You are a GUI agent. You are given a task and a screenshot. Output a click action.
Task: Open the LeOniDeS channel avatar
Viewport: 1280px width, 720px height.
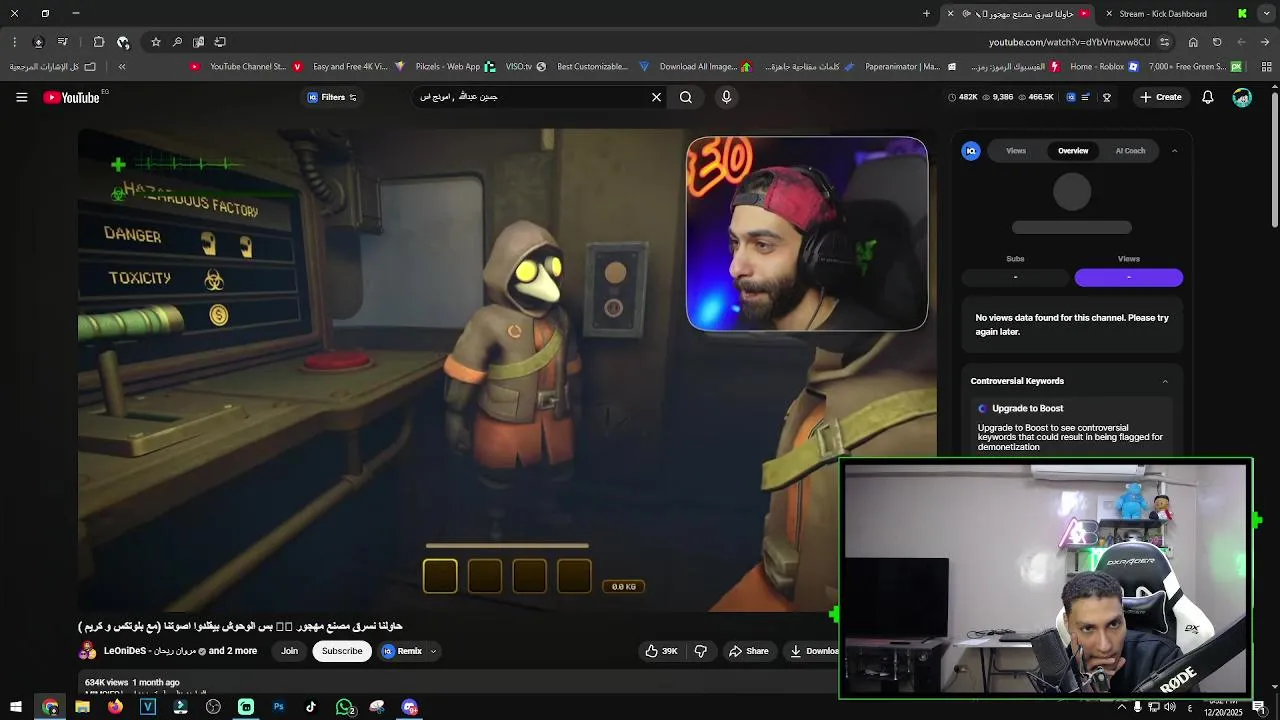(x=89, y=651)
